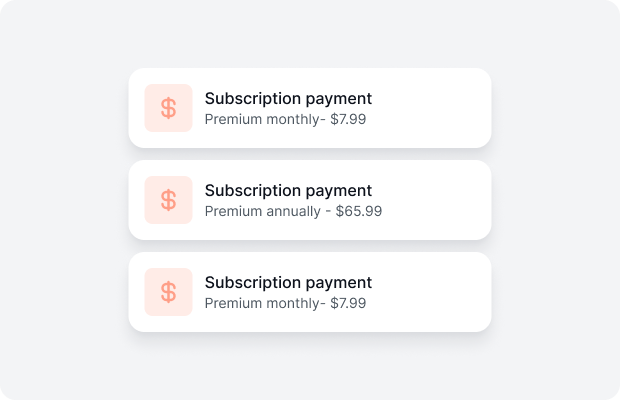
Task: Click the word monthly in the bottom card
Action: click(292, 304)
